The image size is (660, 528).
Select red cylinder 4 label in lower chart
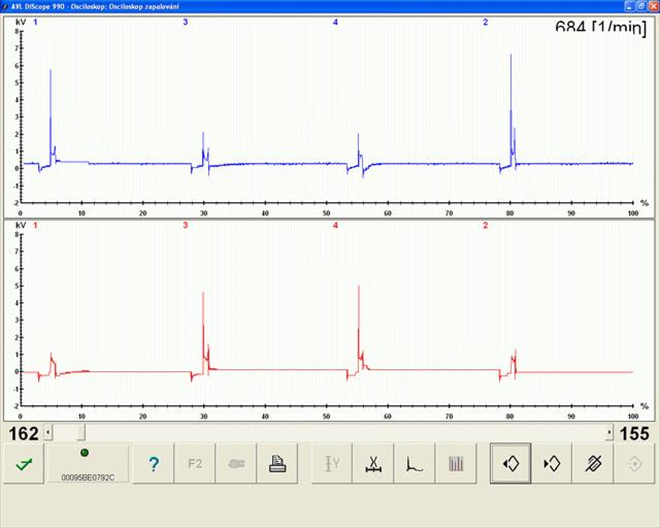(335, 226)
